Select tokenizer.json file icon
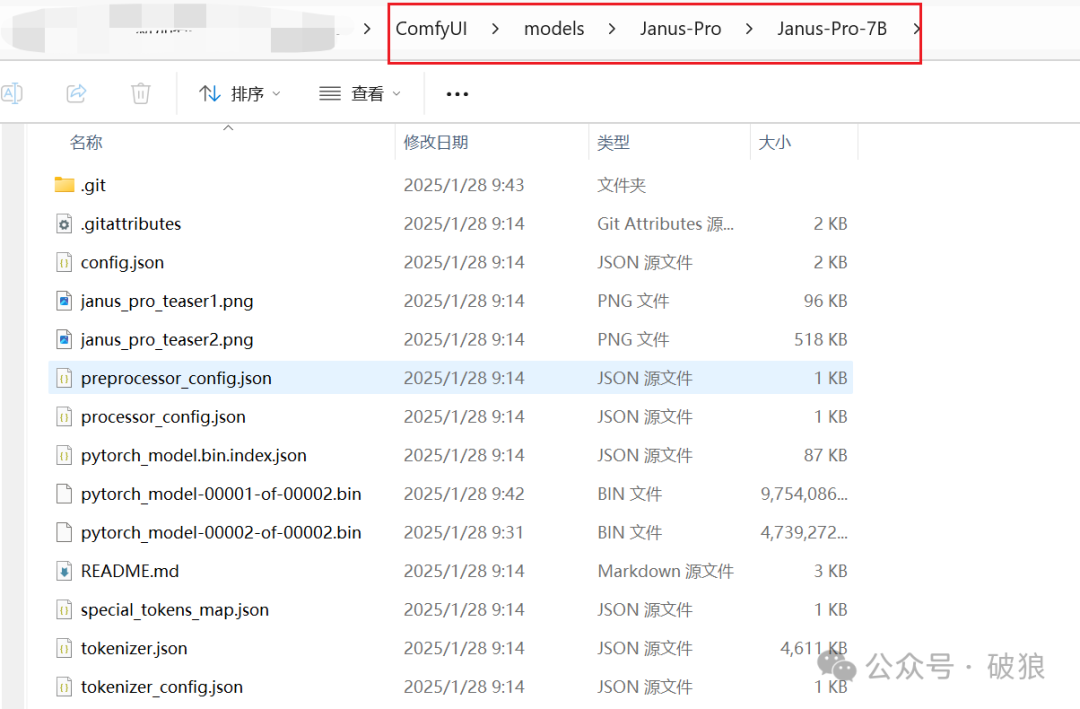The image size is (1080, 709). click(64, 648)
